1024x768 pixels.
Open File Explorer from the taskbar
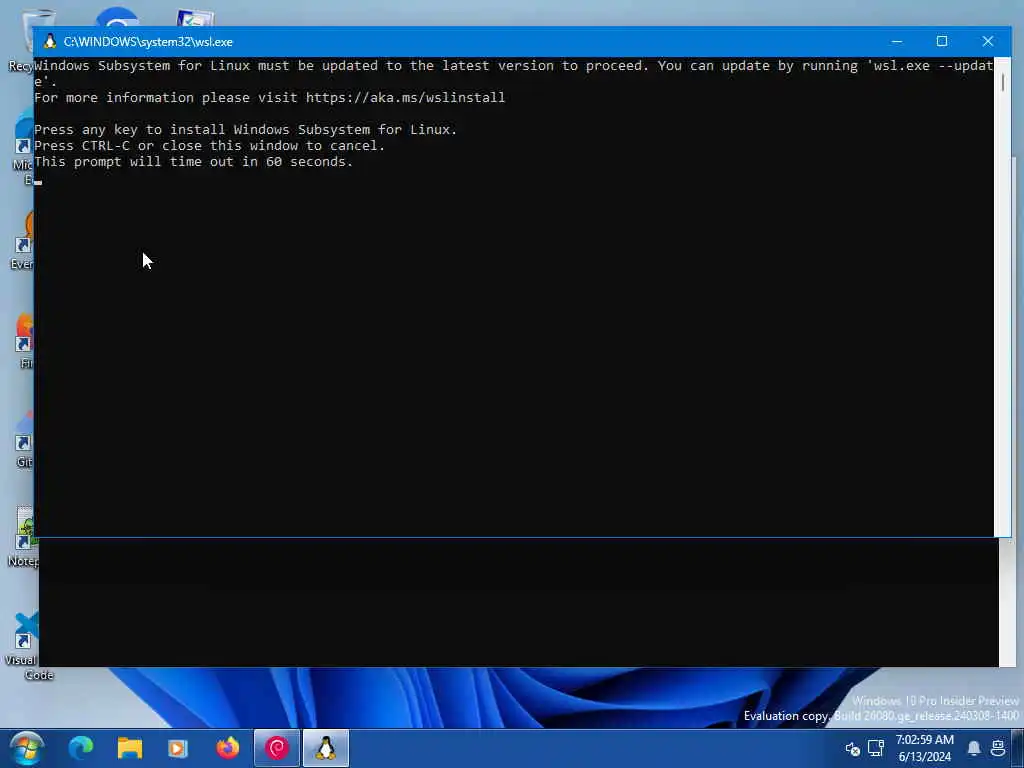129,748
